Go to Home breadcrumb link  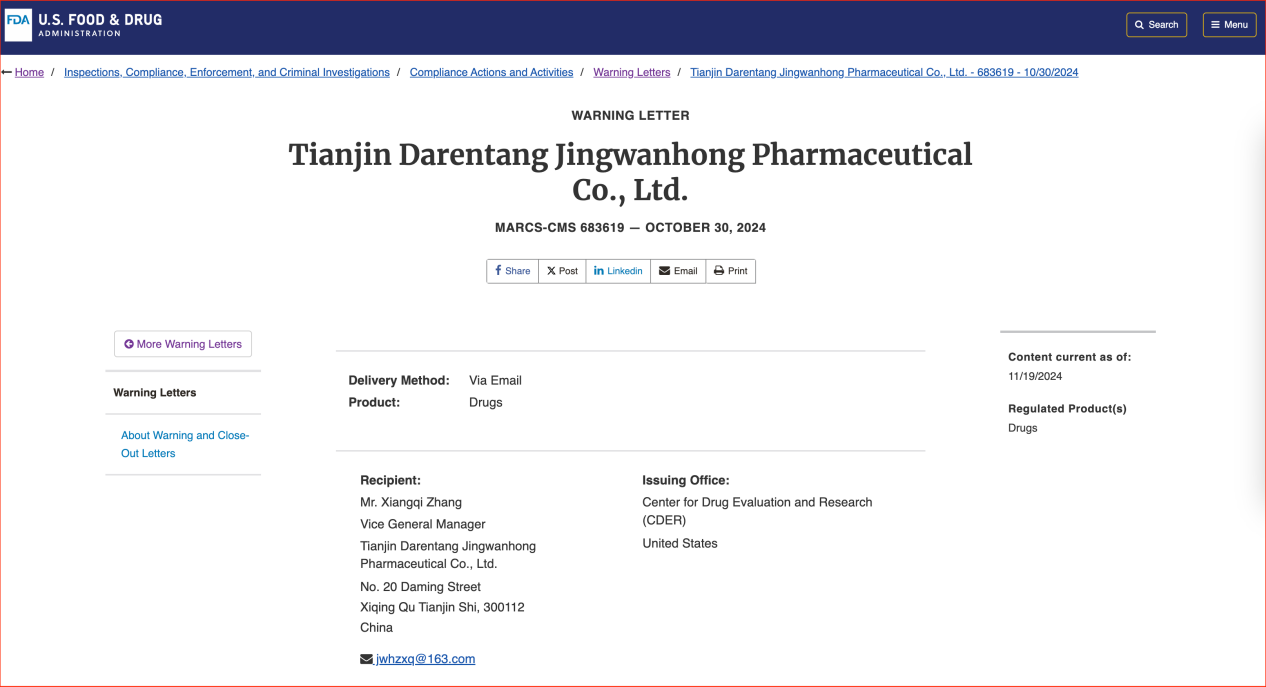(29, 72)
